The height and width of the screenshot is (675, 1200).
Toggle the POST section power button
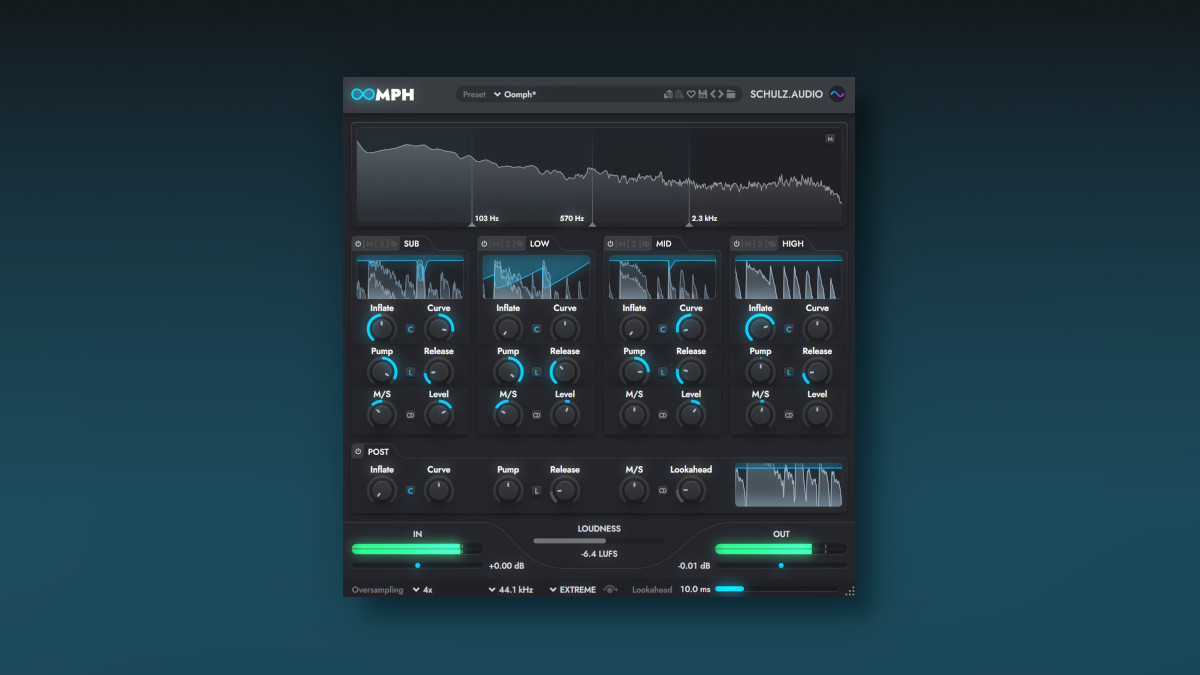tap(358, 452)
